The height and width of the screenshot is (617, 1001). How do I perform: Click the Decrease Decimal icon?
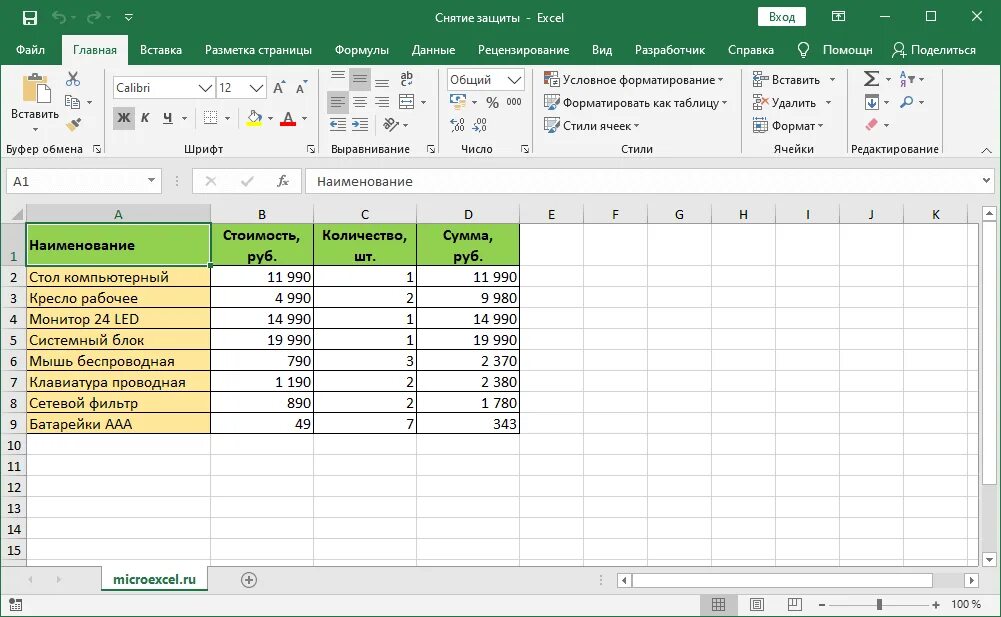click(x=479, y=125)
